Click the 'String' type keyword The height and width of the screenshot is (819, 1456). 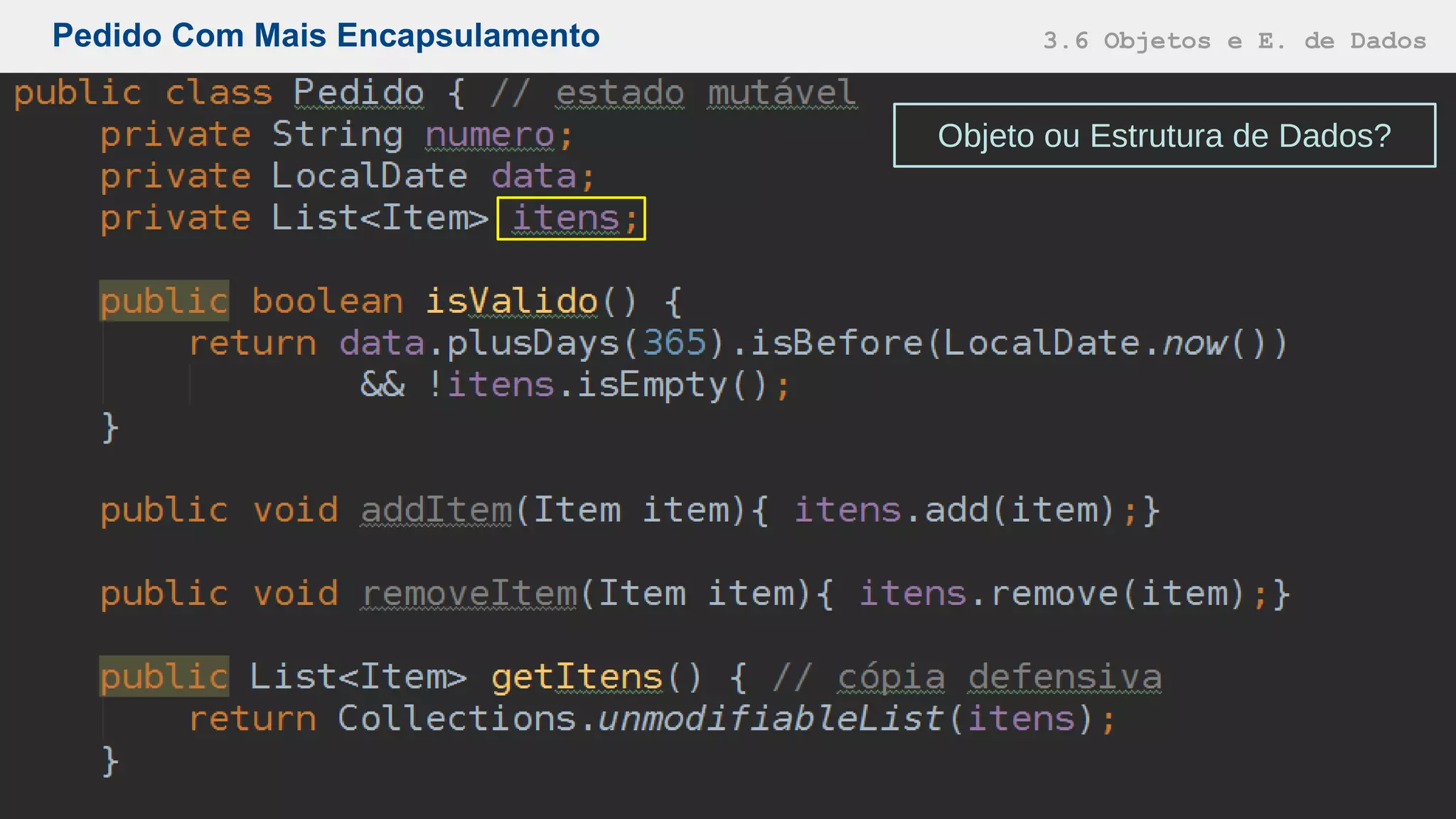pyautogui.click(x=338, y=135)
